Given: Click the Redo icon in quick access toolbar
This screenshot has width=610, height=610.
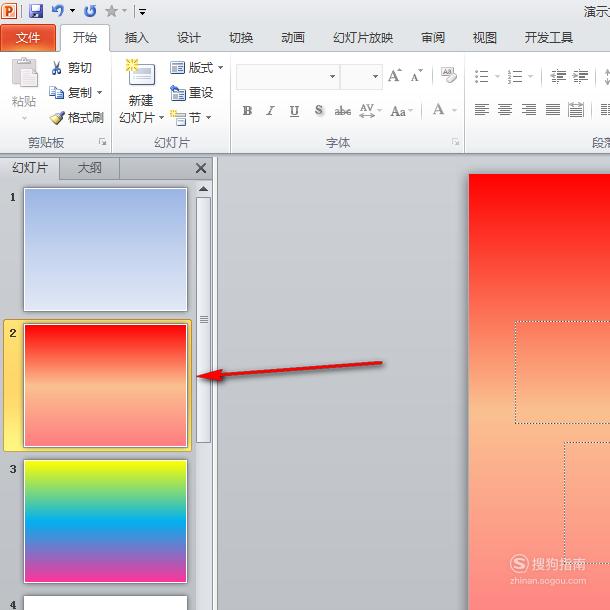Looking at the screenshot, I should (x=90, y=11).
